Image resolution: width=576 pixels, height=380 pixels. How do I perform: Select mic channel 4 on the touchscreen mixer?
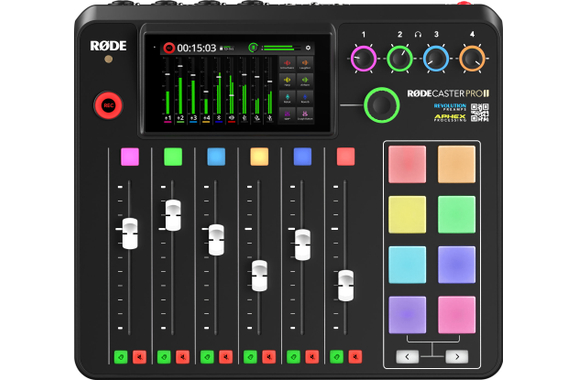point(206,118)
